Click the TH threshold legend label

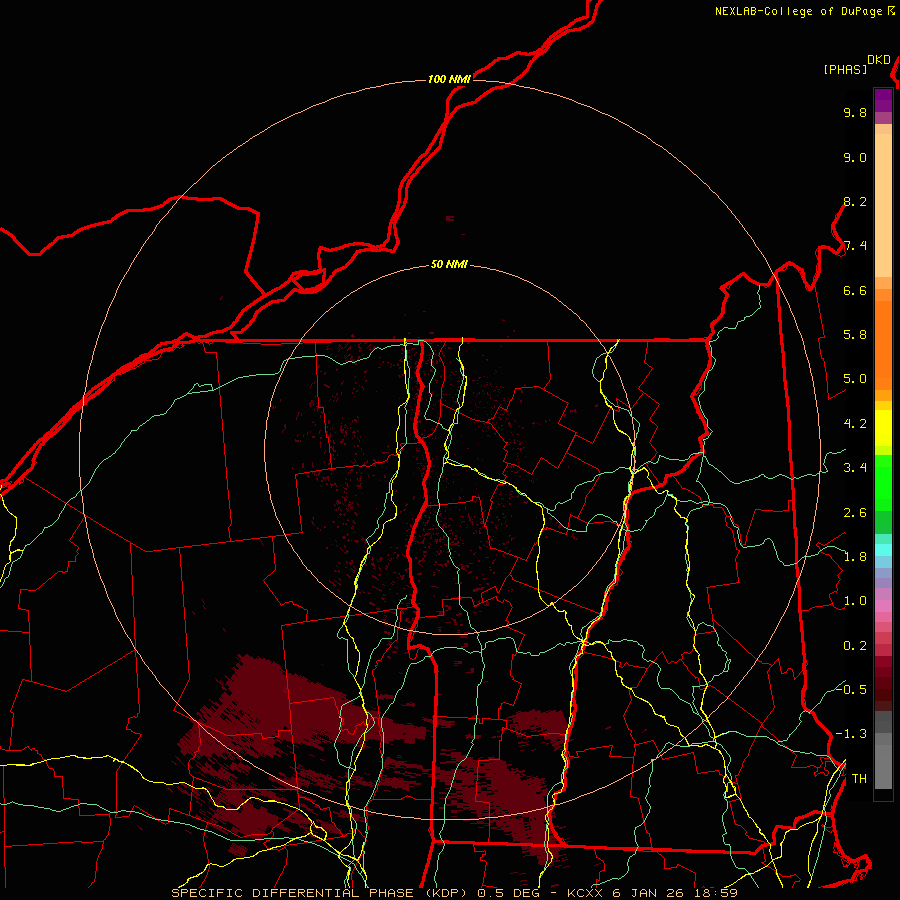(x=859, y=778)
